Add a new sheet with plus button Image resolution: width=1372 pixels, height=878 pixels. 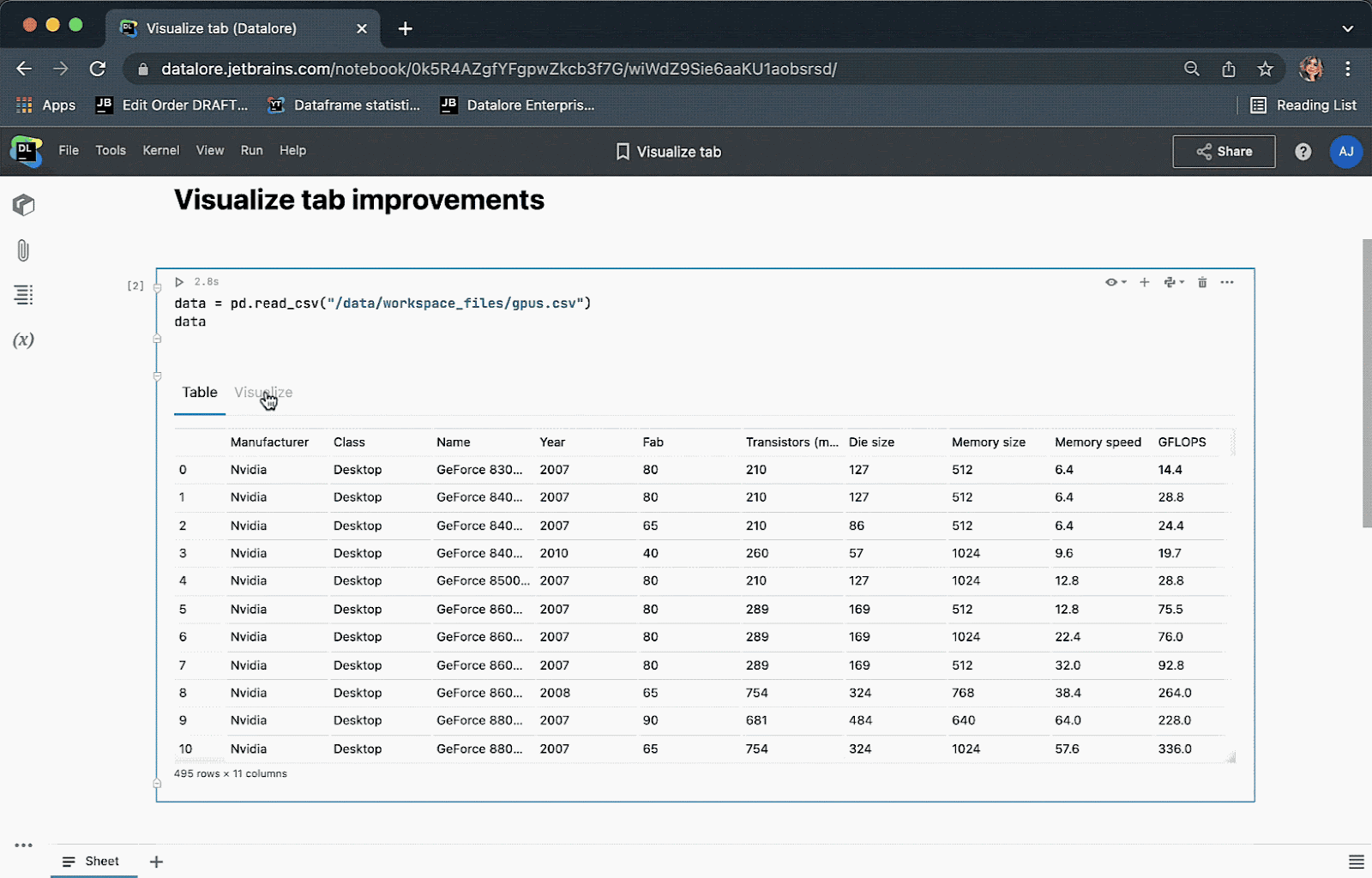click(156, 862)
